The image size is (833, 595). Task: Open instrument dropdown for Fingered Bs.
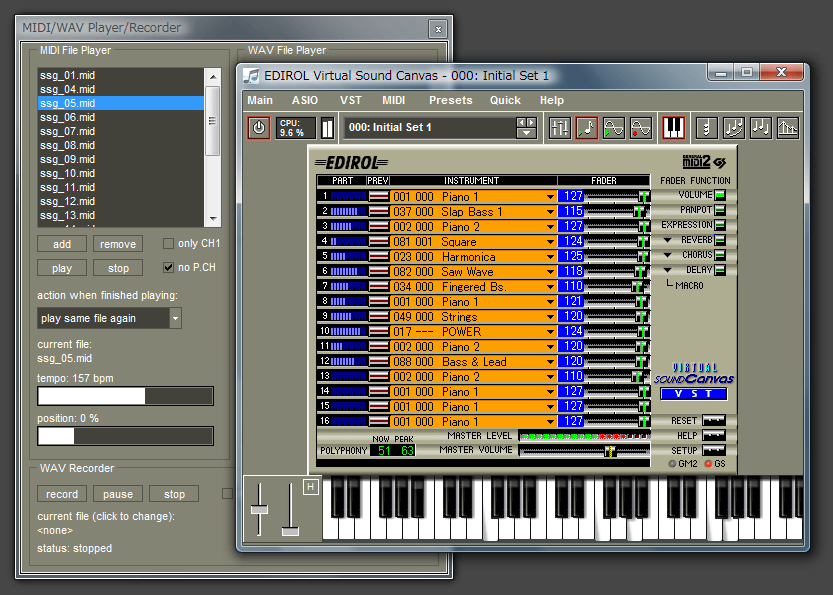(550, 287)
